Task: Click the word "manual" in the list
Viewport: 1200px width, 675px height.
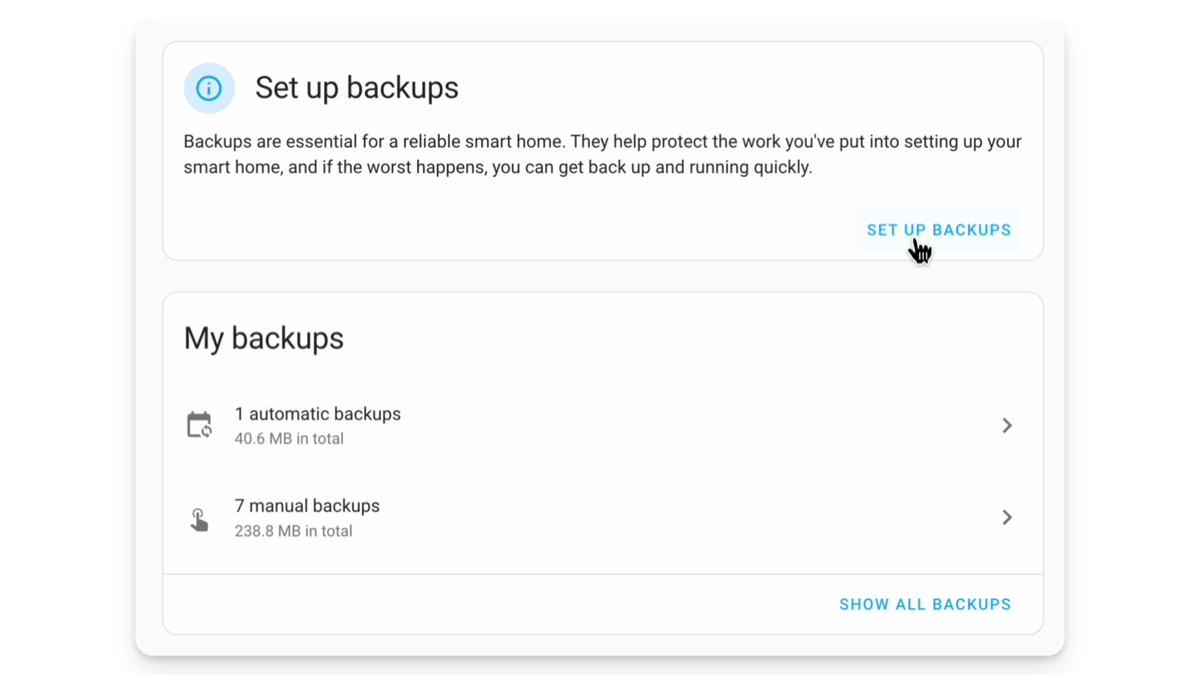Action: [x=279, y=506]
